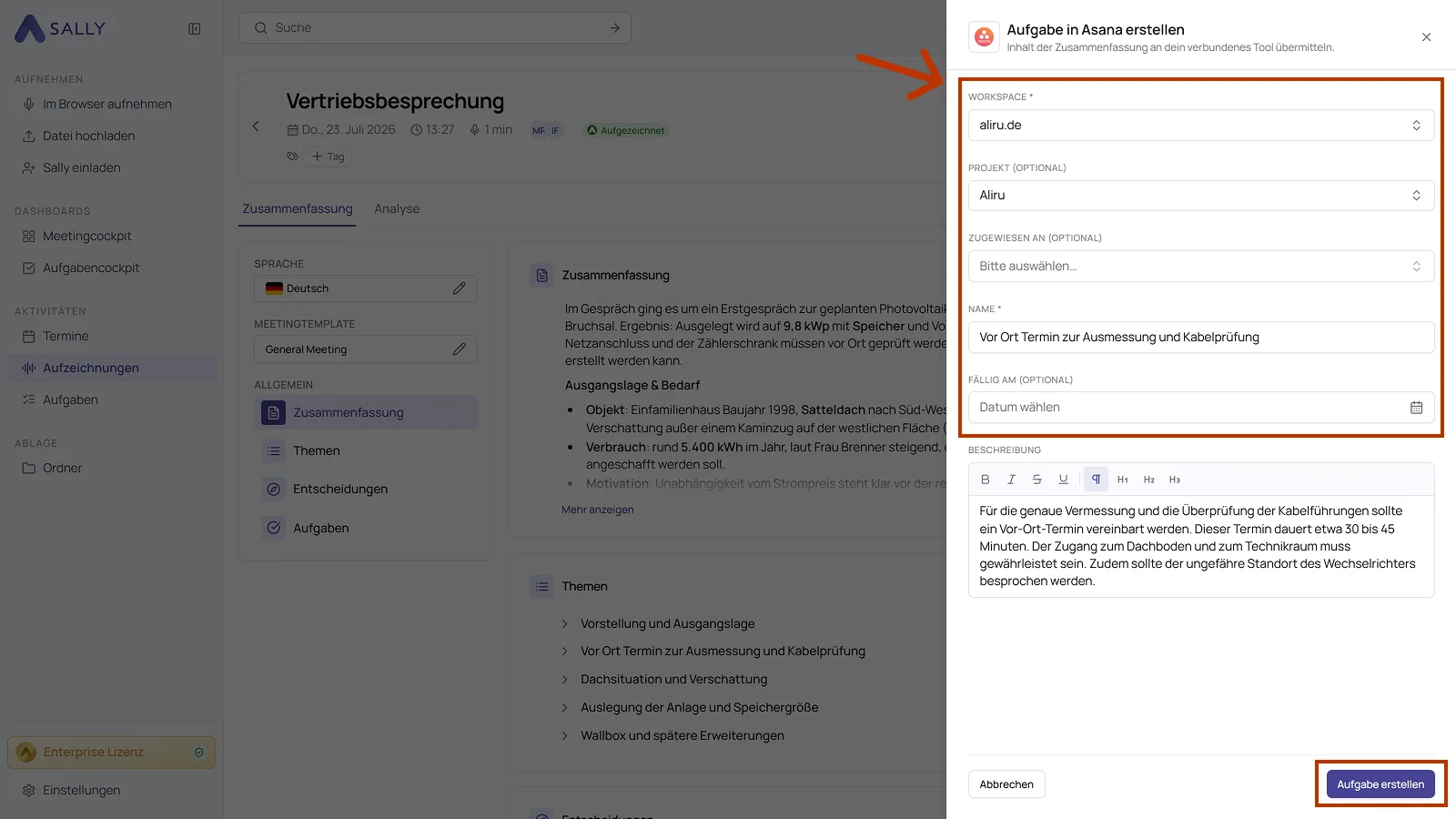The image size is (1456, 819).
Task: Expand topic Wallbox und spätere Erweiterungen
Action: 564,736
